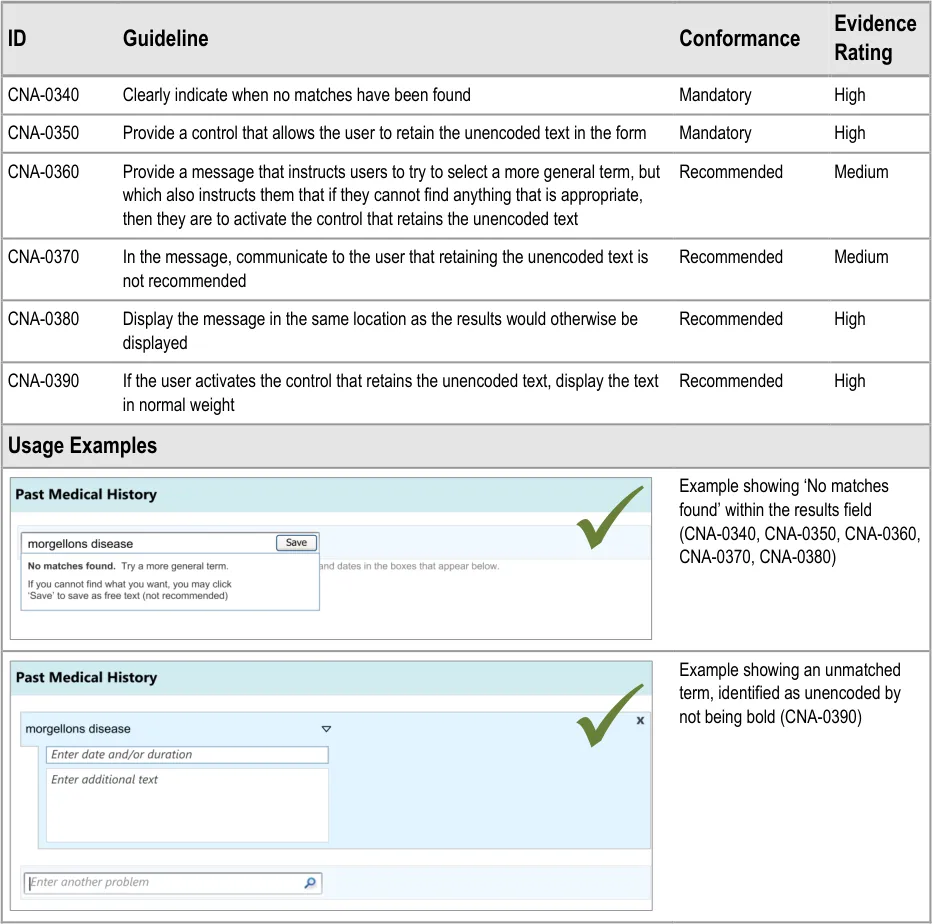Click the 'Evidence Rating' column header

click(x=875, y=38)
